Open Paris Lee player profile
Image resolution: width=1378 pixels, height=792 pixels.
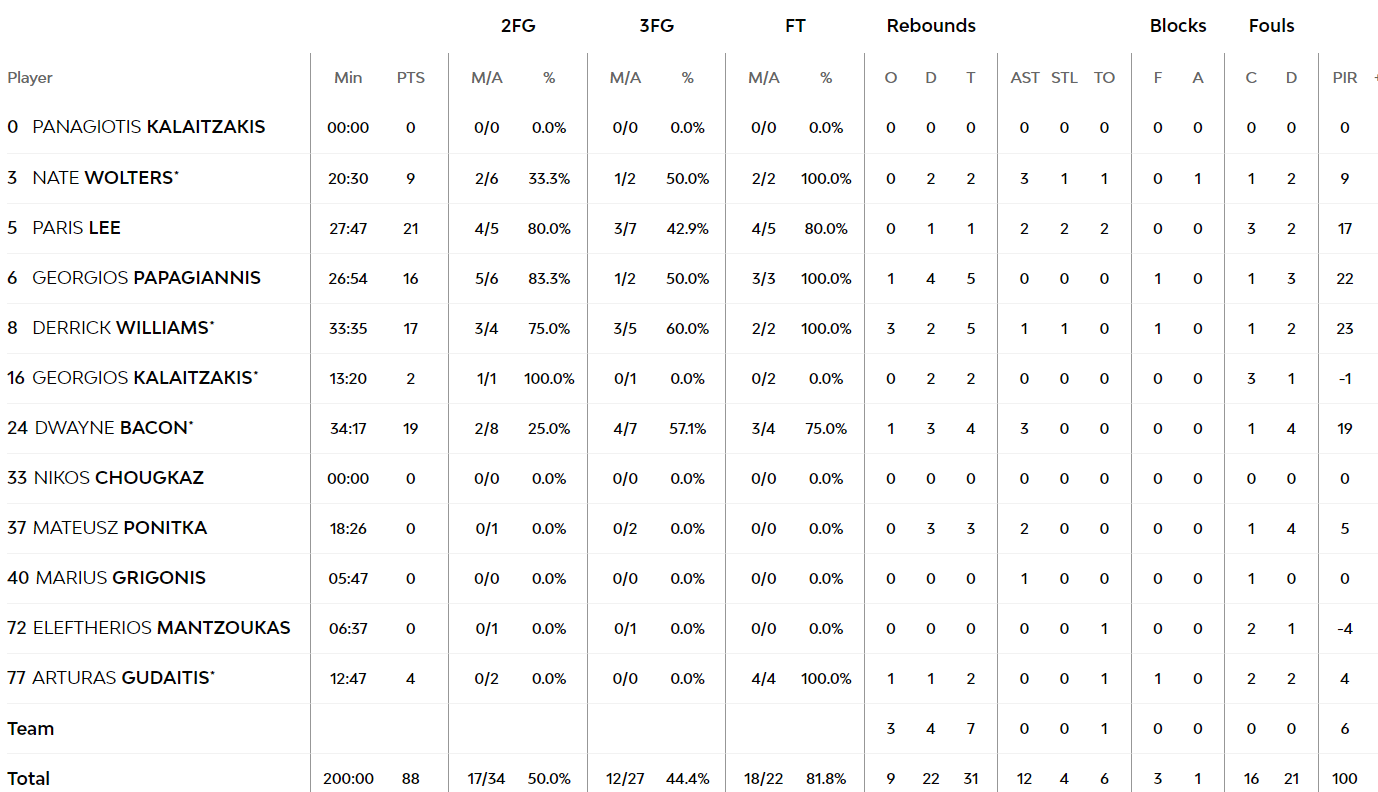76,228
